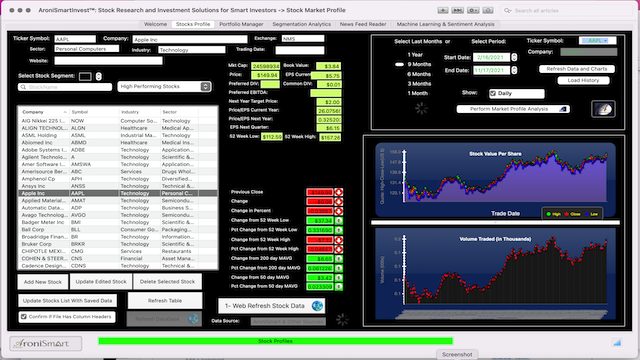Click the AroniSmart logo at bottom left
The image size is (640, 360).
coord(46,343)
